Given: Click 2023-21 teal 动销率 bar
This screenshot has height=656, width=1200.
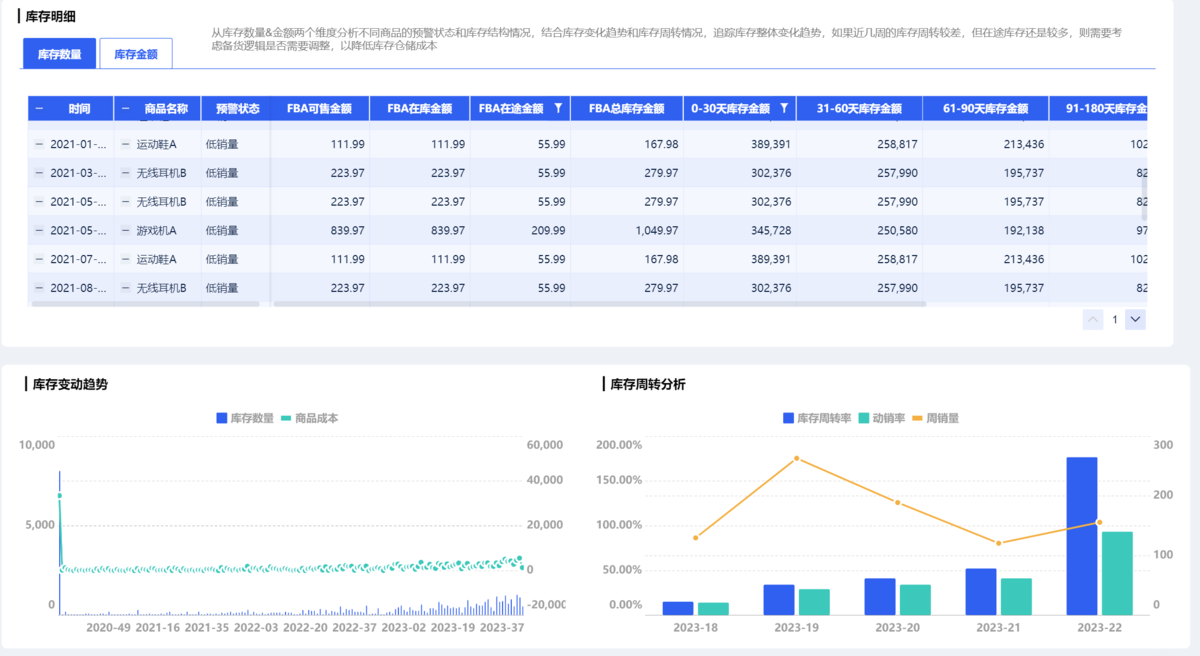Looking at the screenshot, I should coord(1016,597).
